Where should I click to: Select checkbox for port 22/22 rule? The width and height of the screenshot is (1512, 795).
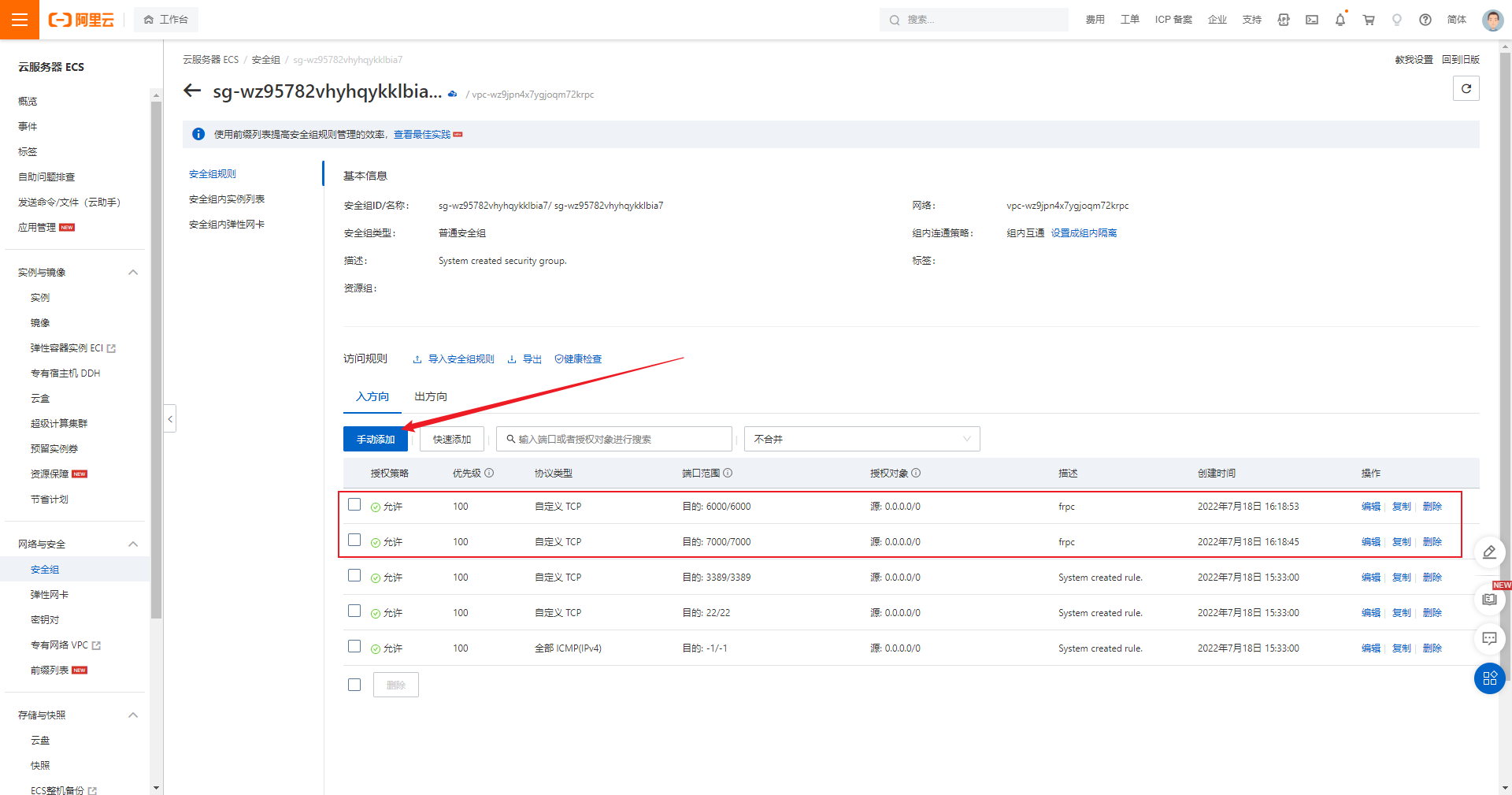(x=354, y=611)
